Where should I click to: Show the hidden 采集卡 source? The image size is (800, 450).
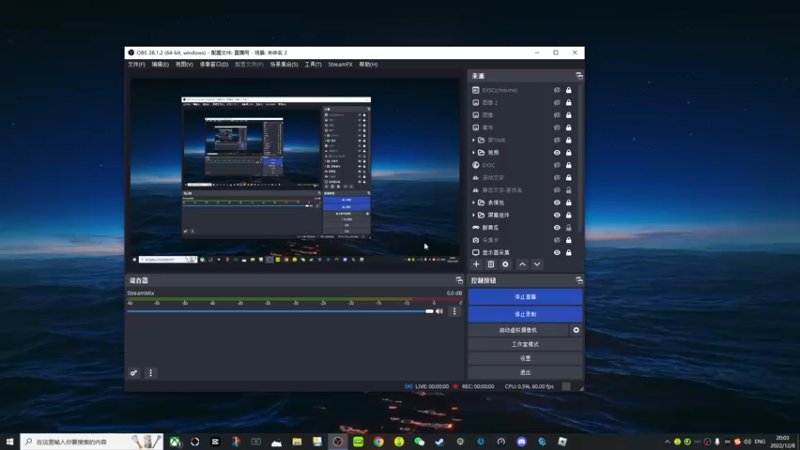pyautogui.click(x=557, y=240)
